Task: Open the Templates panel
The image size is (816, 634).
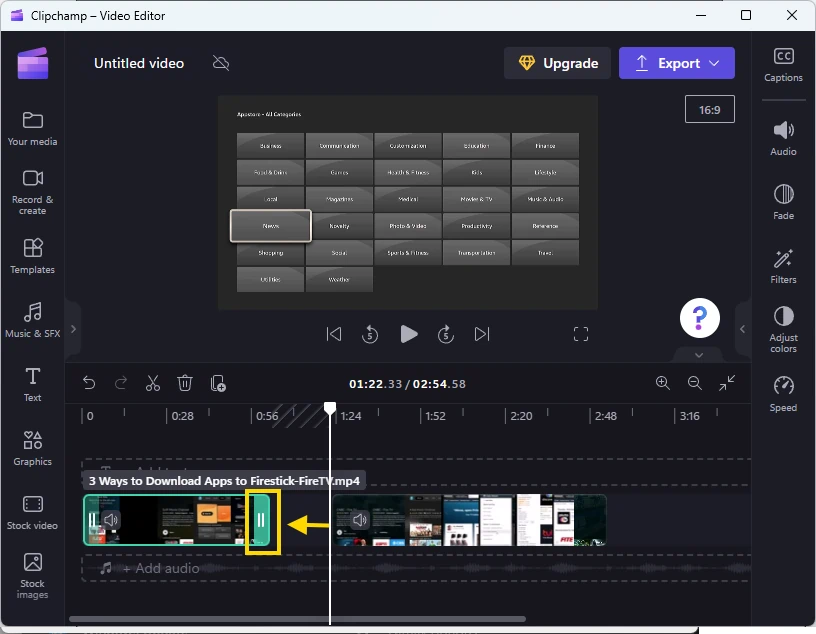Action: pyautogui.click(x=32, y=256)
